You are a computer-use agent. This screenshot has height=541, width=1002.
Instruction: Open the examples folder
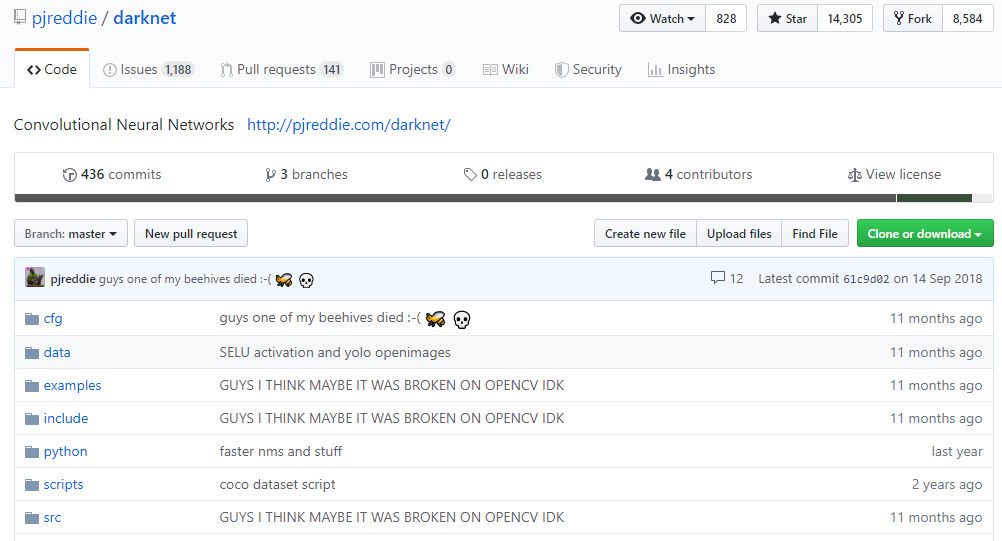coord(72,386)
